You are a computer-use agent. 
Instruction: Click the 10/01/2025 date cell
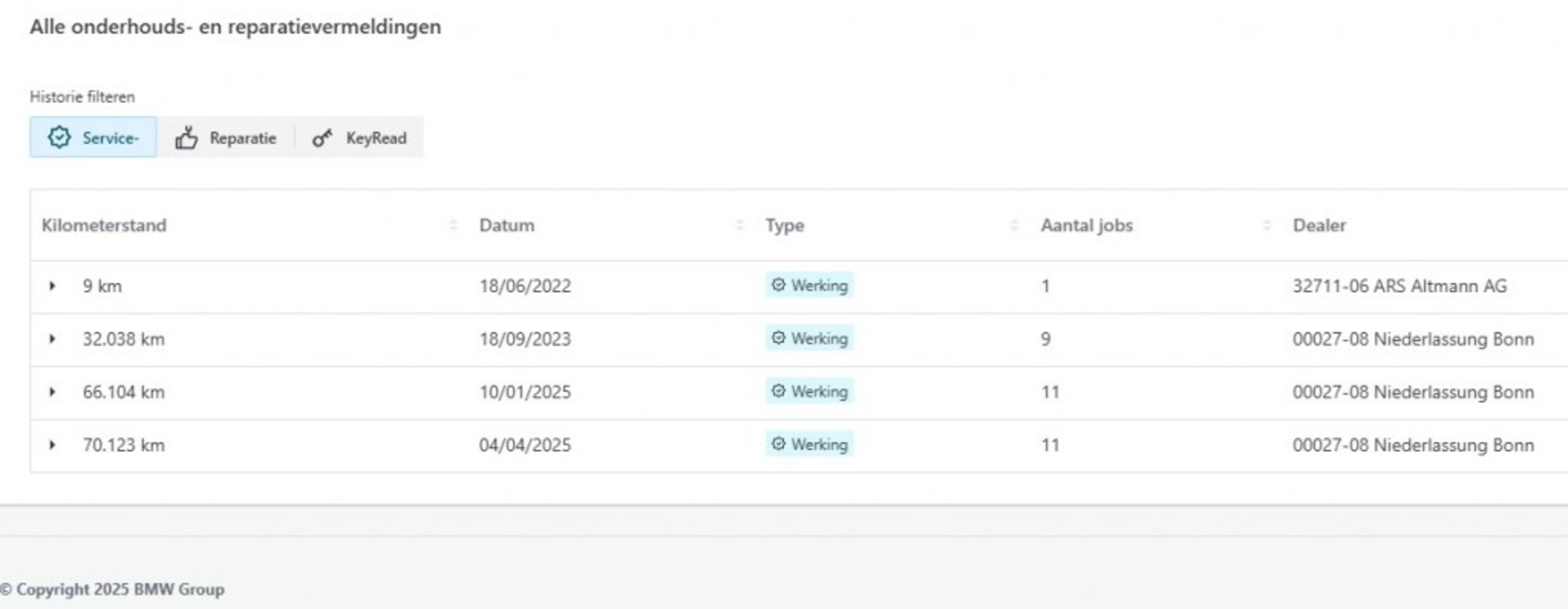coord(525,392)
